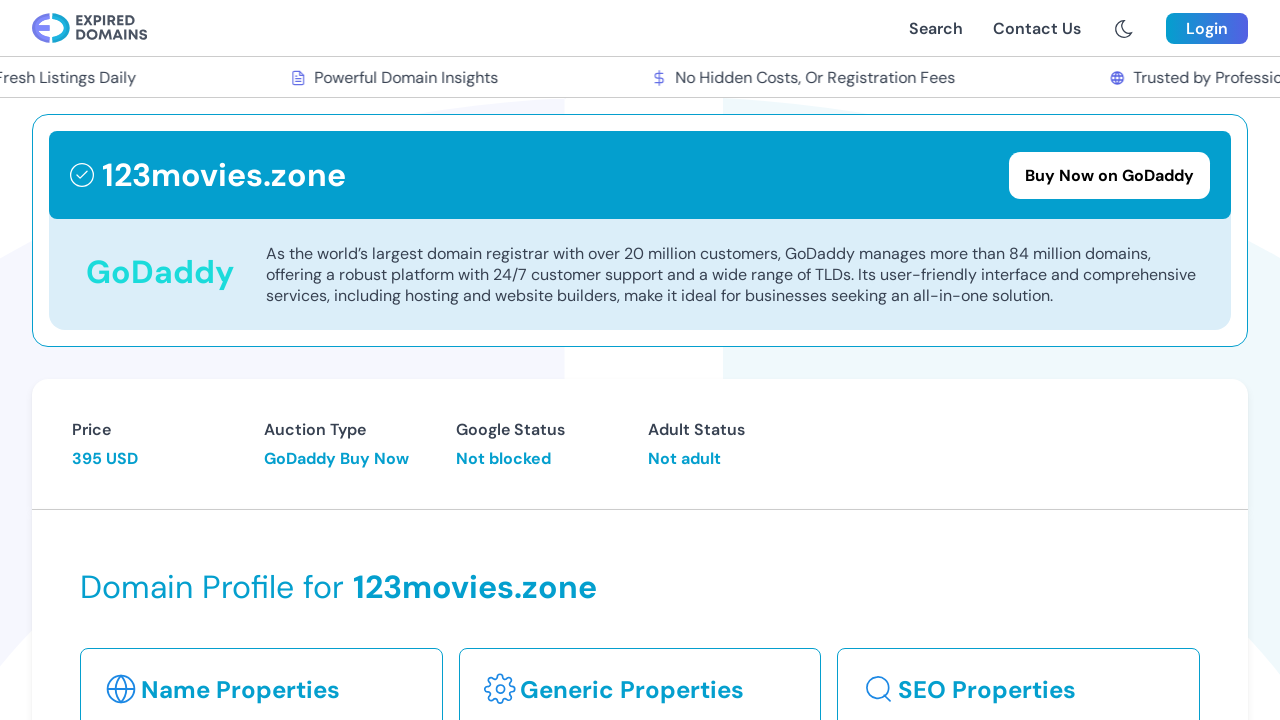
Task: Click No Hidden Costs, Or Registration Fees text
Action: pyautogui.click(x=815, y=78)
